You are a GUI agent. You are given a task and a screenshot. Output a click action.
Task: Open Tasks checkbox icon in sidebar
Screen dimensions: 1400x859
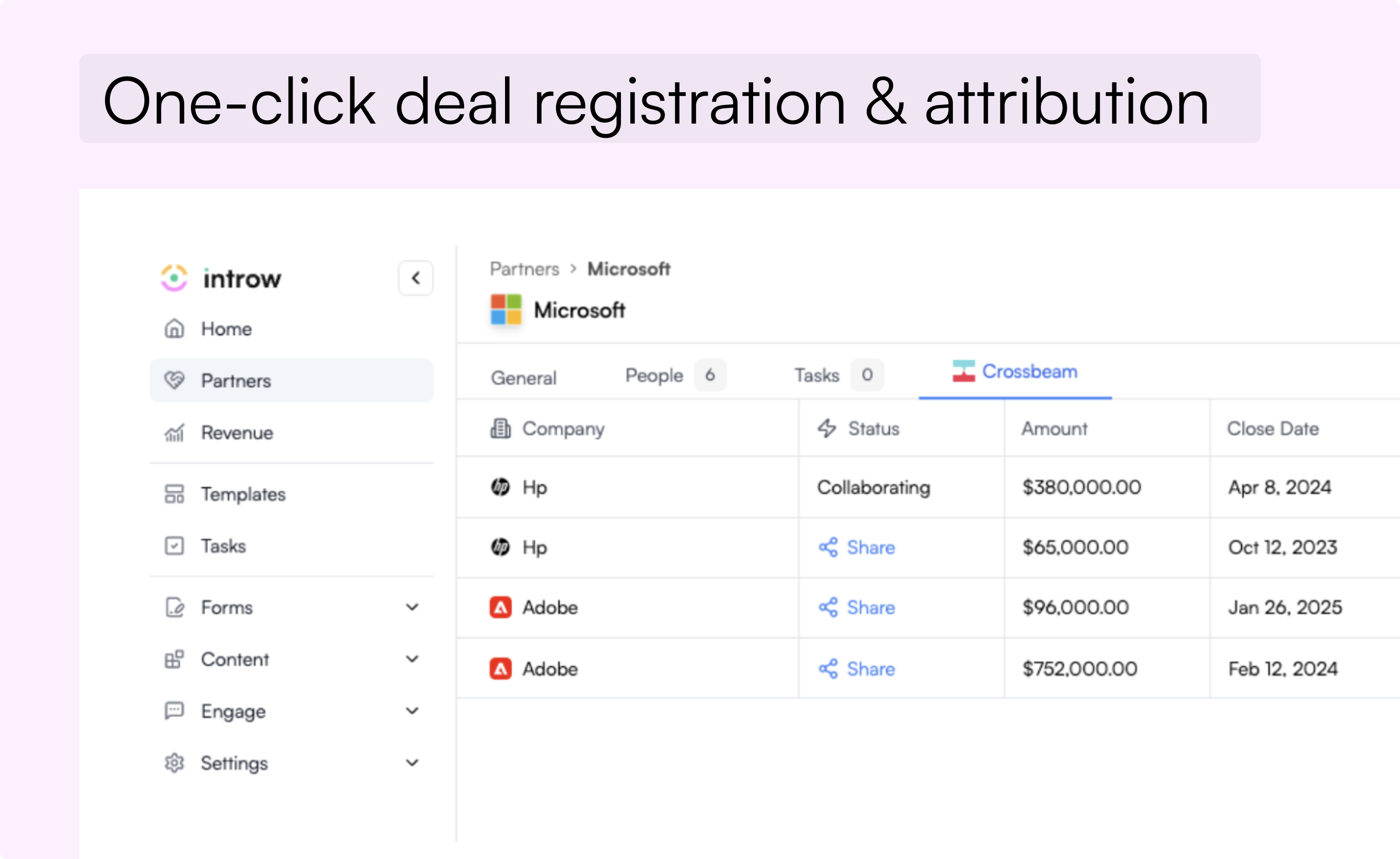pyautogui.click(x=174, y=546)
